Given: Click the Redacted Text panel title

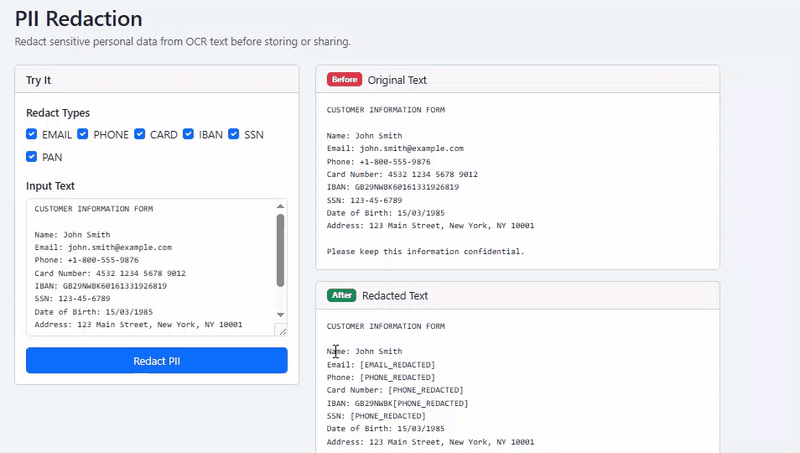Looking at the screenshot, I should (x=395, y=296).
